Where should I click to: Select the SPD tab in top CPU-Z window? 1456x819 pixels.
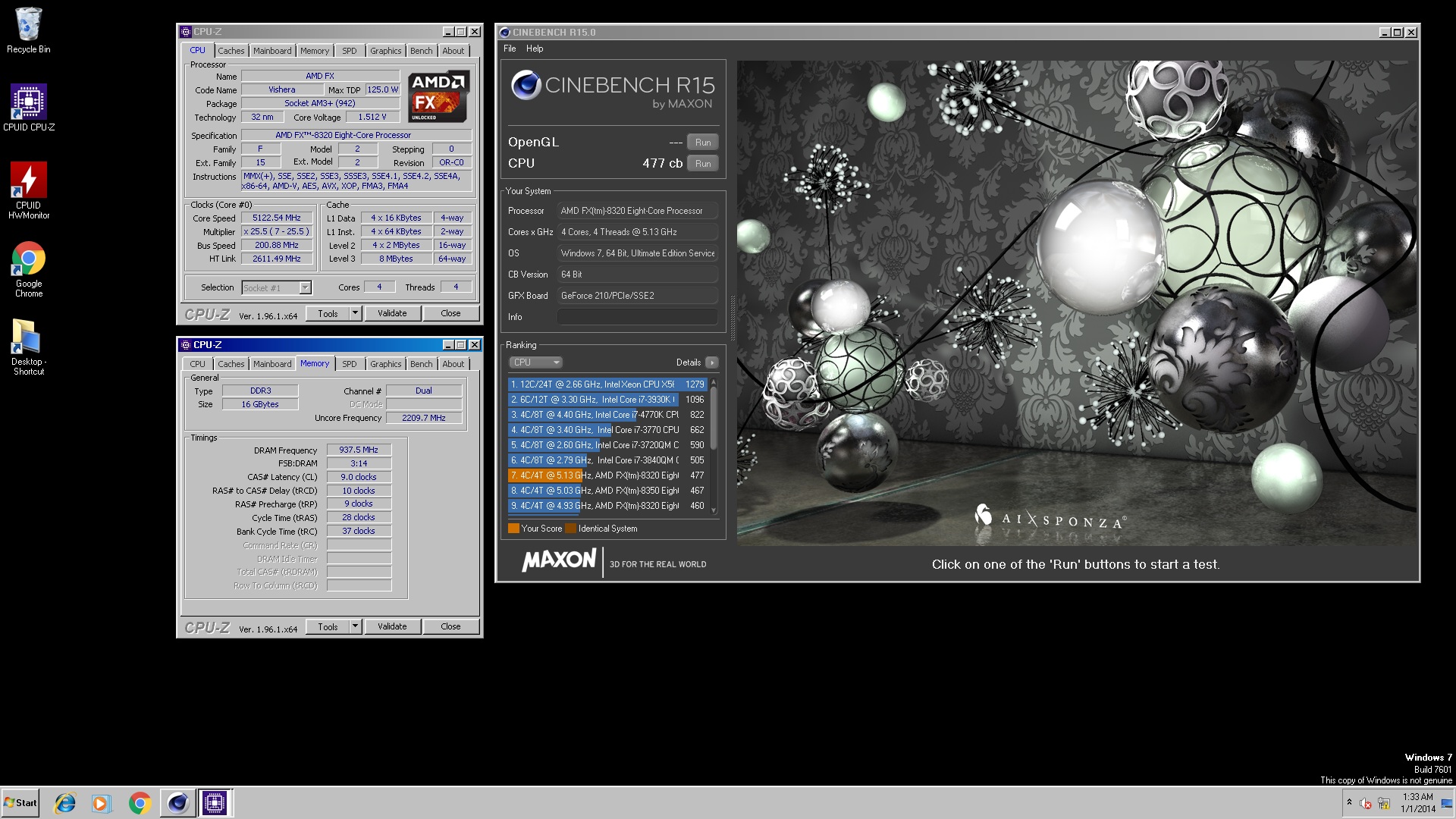coord(349,51)
